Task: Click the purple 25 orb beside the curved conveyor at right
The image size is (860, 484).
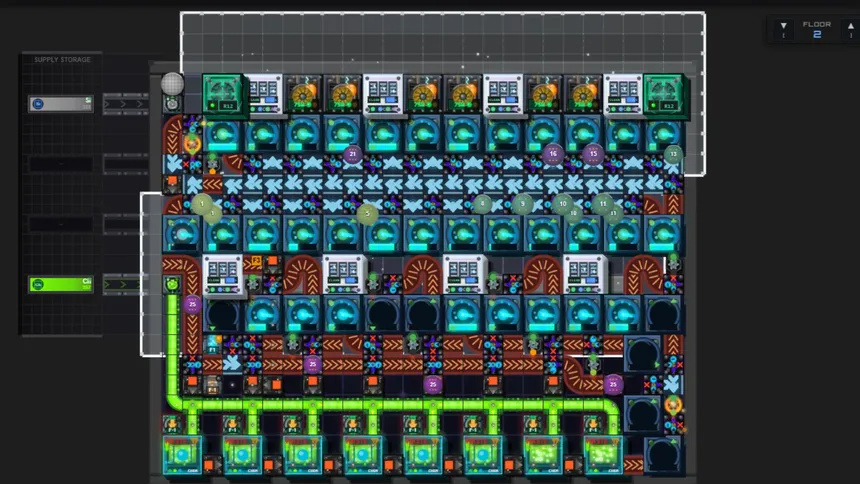Action: 613,384
